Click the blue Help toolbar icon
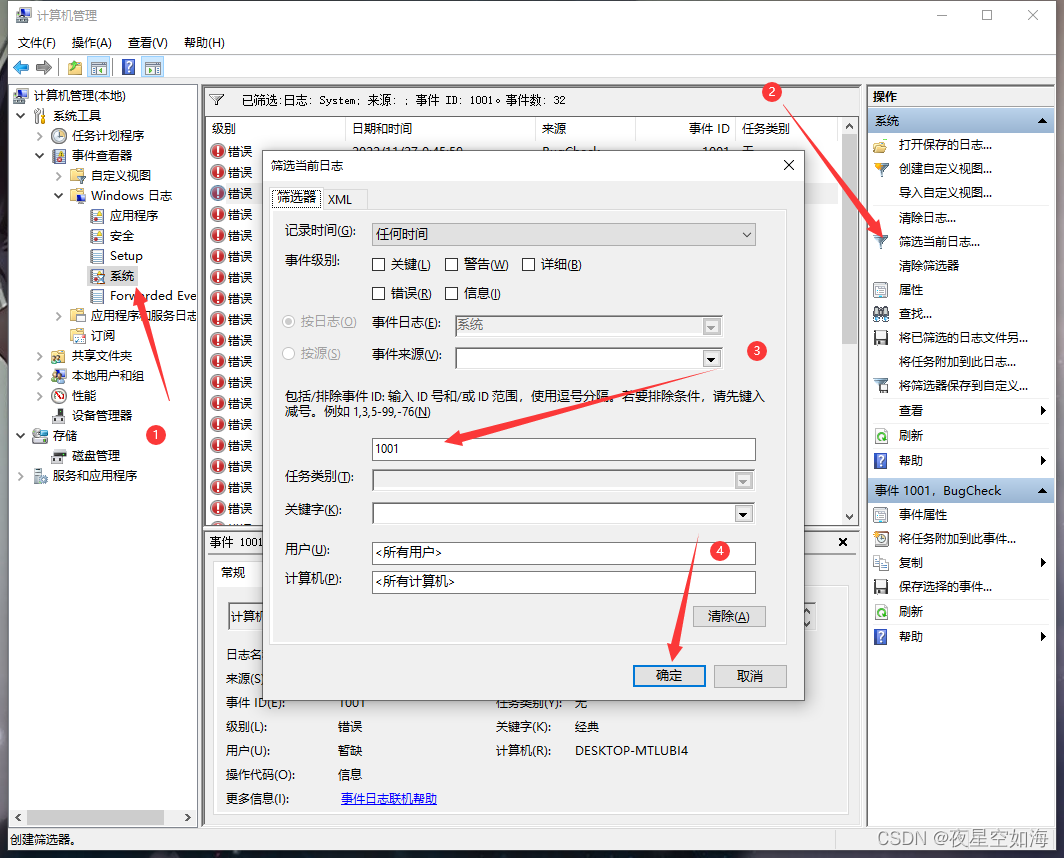Screen dimensions: 1064x858 click(128, 67)
